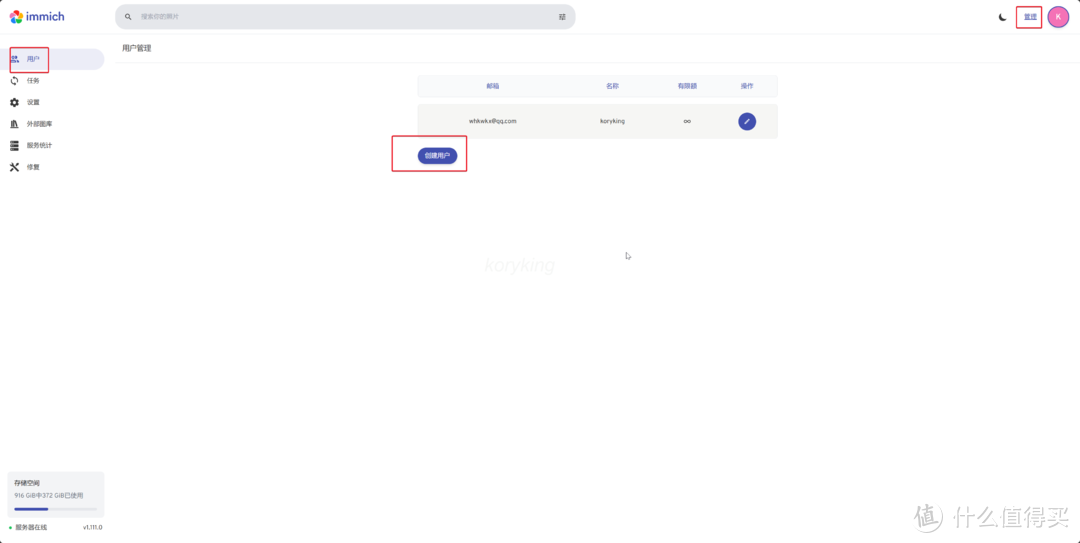
Task: Click the v1.111.0 version label
Action: 92,527
